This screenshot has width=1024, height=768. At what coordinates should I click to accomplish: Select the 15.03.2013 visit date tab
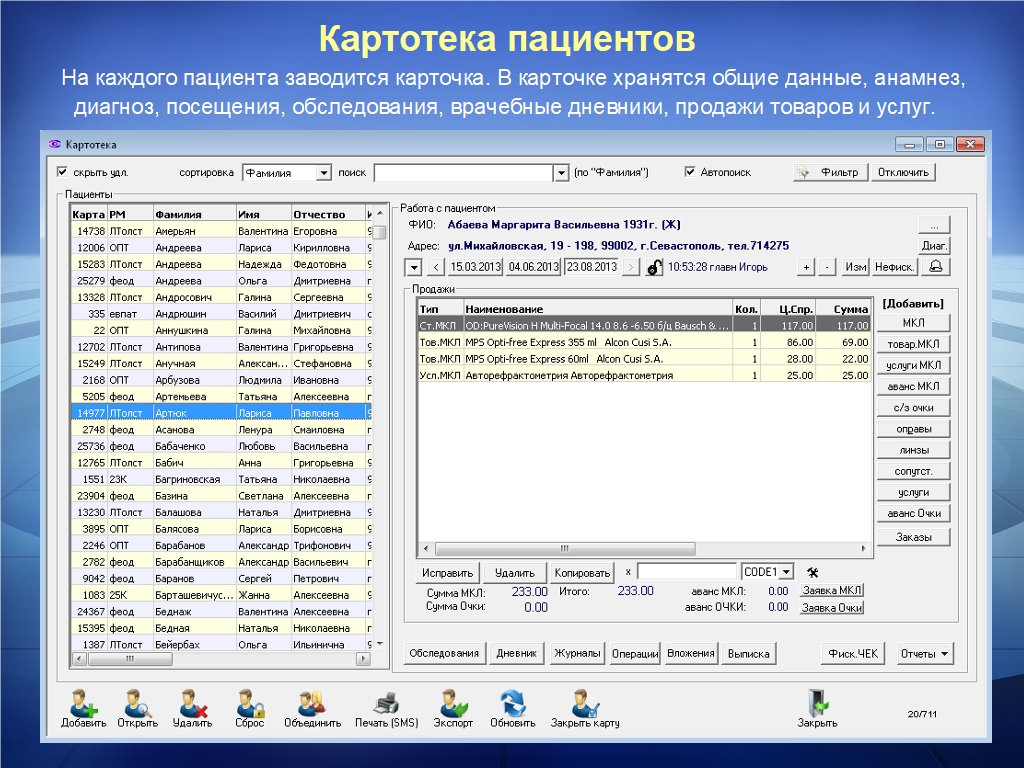click(474, 267)
